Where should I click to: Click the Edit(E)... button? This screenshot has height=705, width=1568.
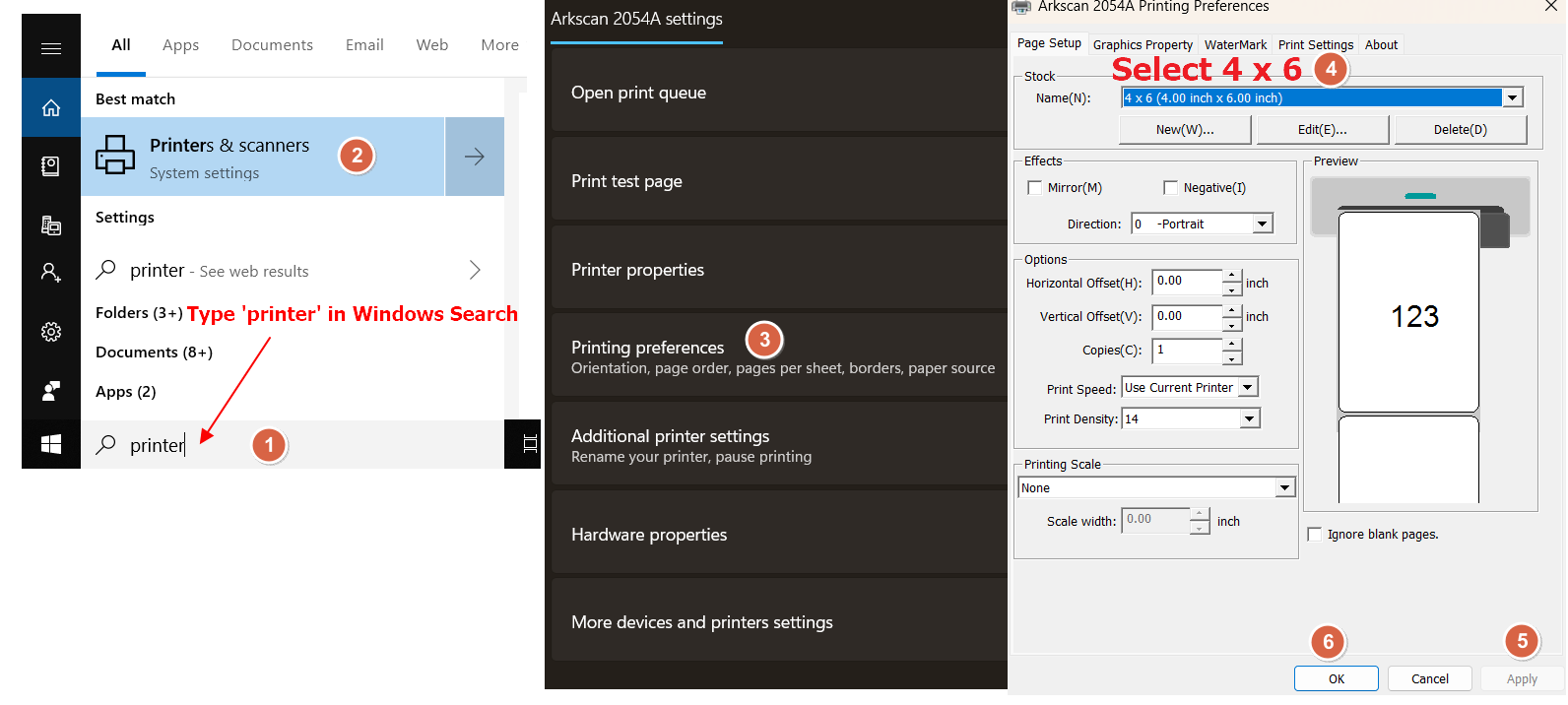[x=1323, y=129]
